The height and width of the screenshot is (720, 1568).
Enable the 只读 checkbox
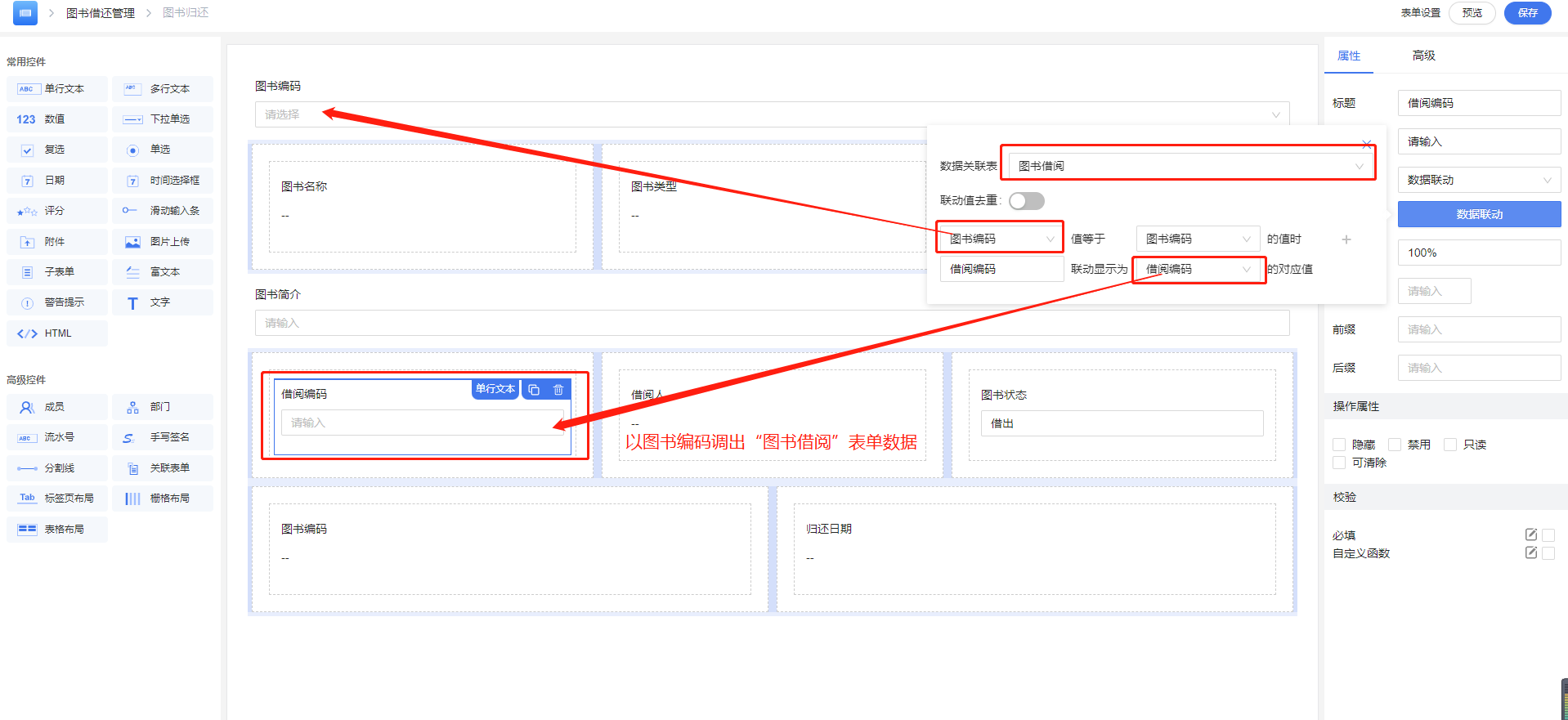click(x=1450, y=445)
